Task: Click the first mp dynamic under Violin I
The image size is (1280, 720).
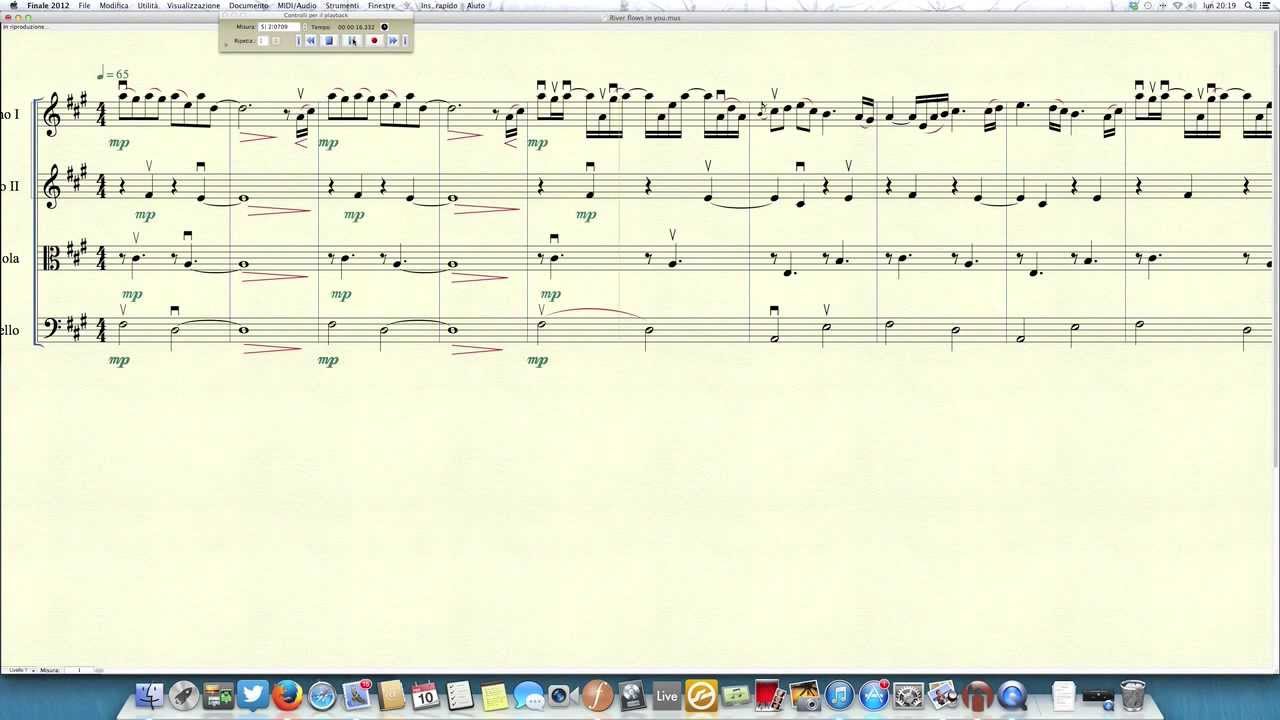Action: tap(119, 143)
